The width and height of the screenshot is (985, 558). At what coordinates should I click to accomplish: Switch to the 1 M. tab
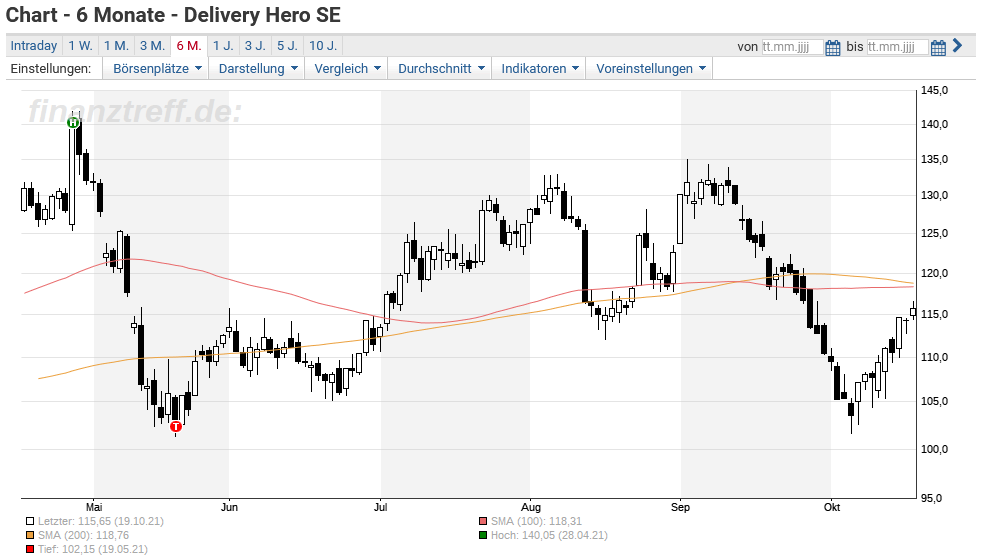tap(116, 46)
